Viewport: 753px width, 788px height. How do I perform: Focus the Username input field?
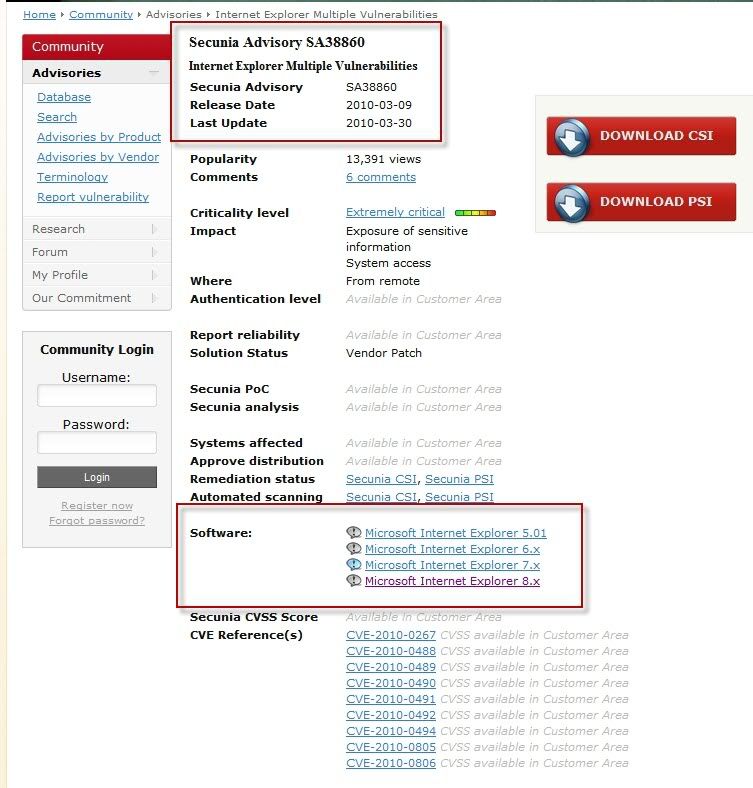click(97, 396)
